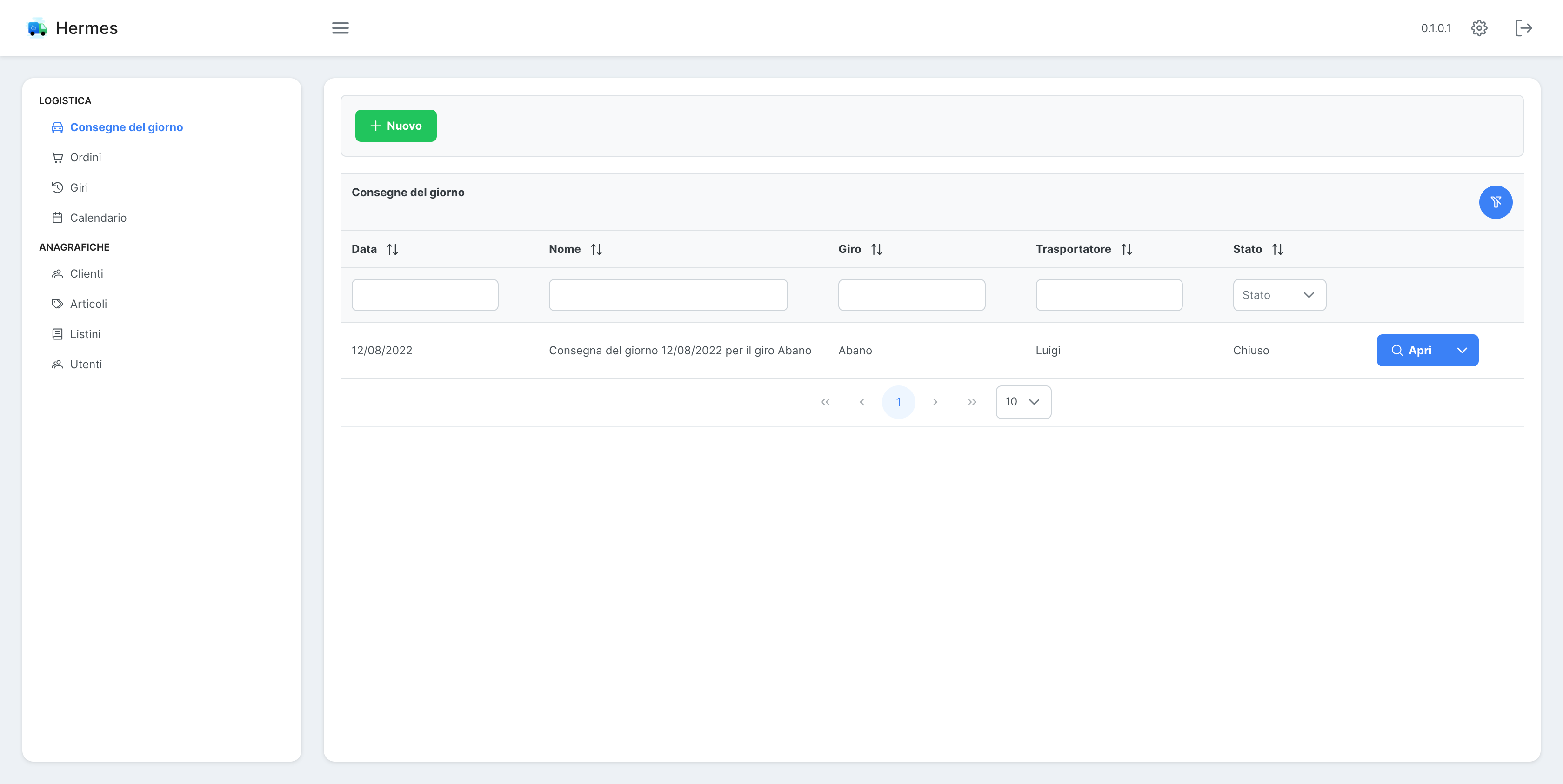Image resolution: width=1563 pixels, height=784 pixels.
Task: Sort by the Stato column arrows
Action: tap(1277, 249)
